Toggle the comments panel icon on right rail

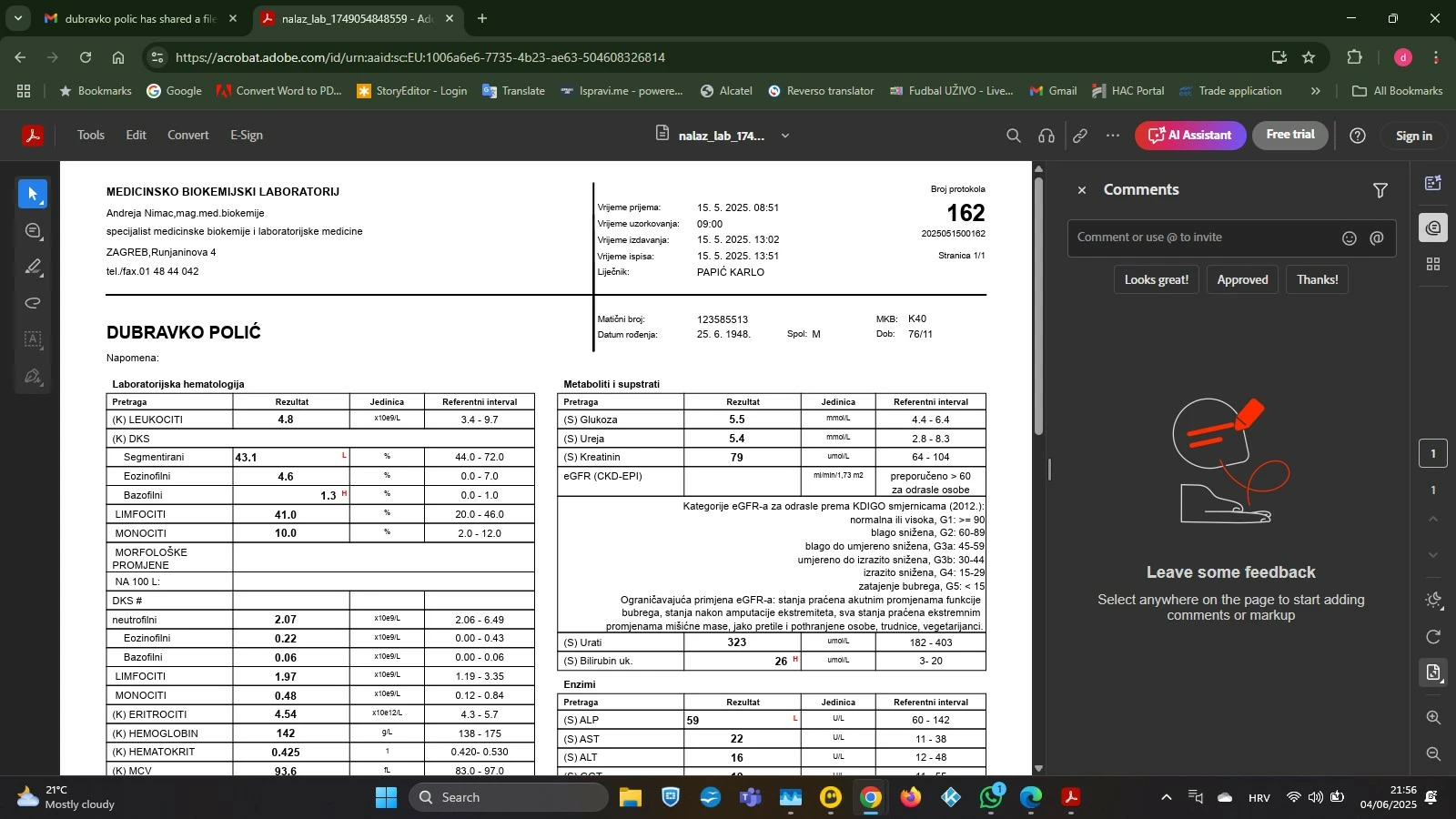1433,227
